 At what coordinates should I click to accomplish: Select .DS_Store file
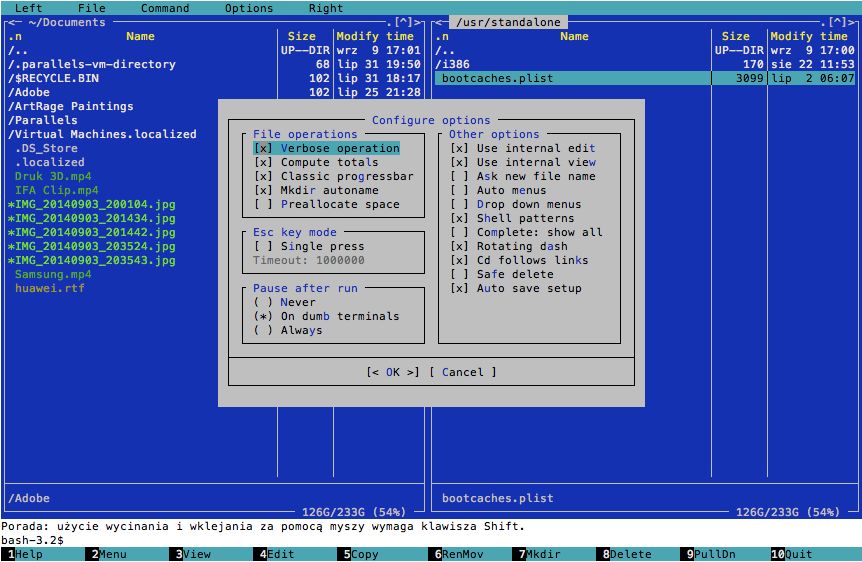(46, 148)
